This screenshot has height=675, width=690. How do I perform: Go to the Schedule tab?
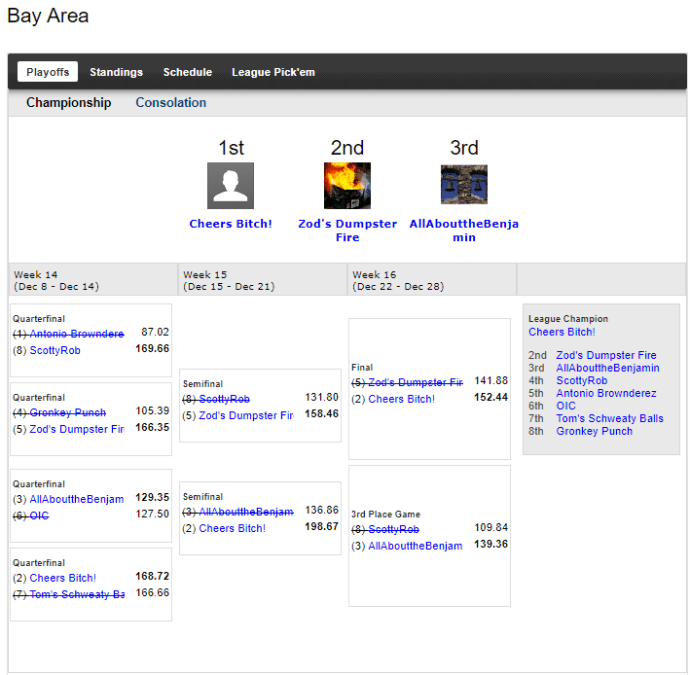pos(187,72)
